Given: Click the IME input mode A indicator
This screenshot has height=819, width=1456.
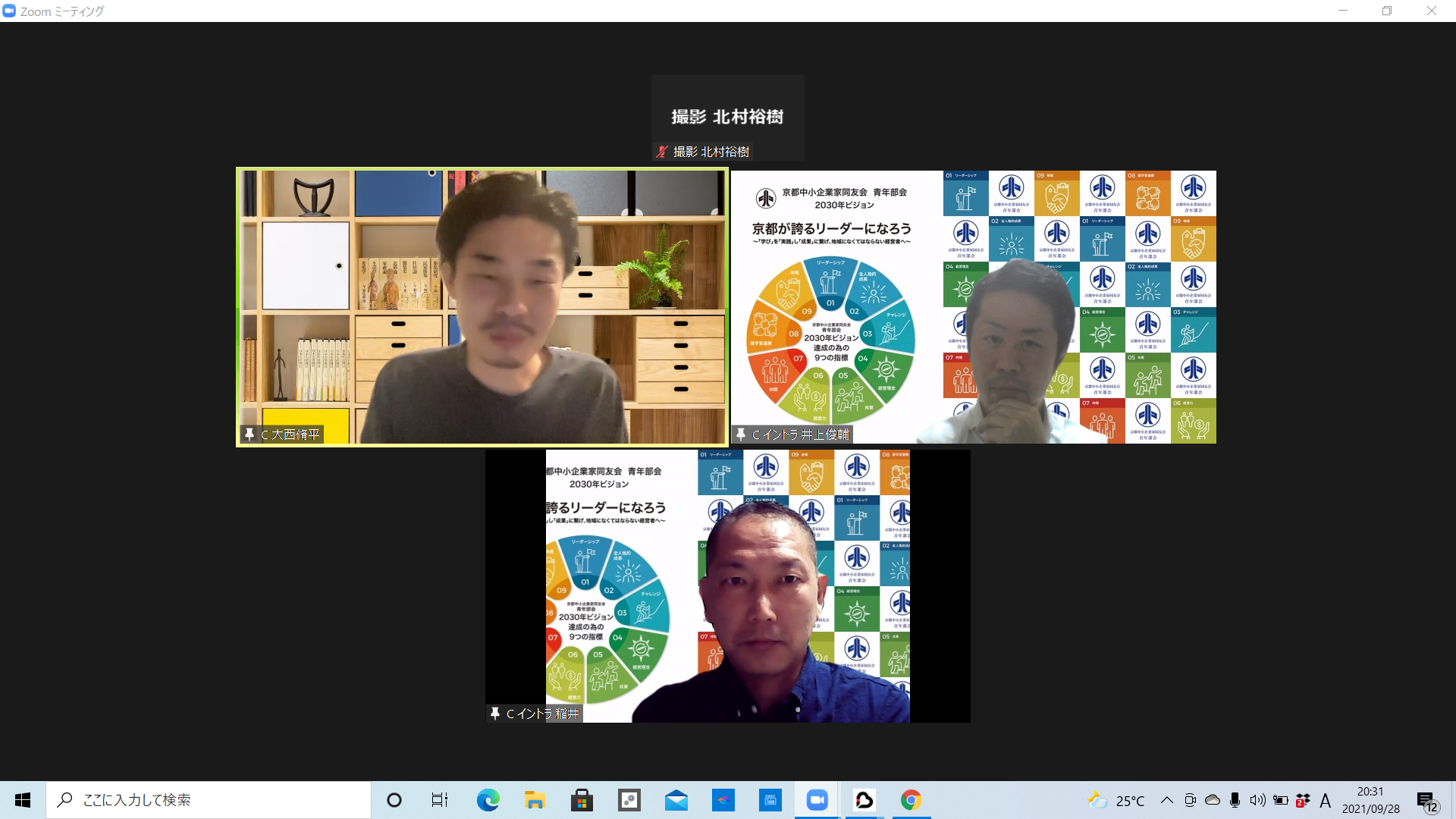Looking at the screenshot, I should [x=1325, y=800].
